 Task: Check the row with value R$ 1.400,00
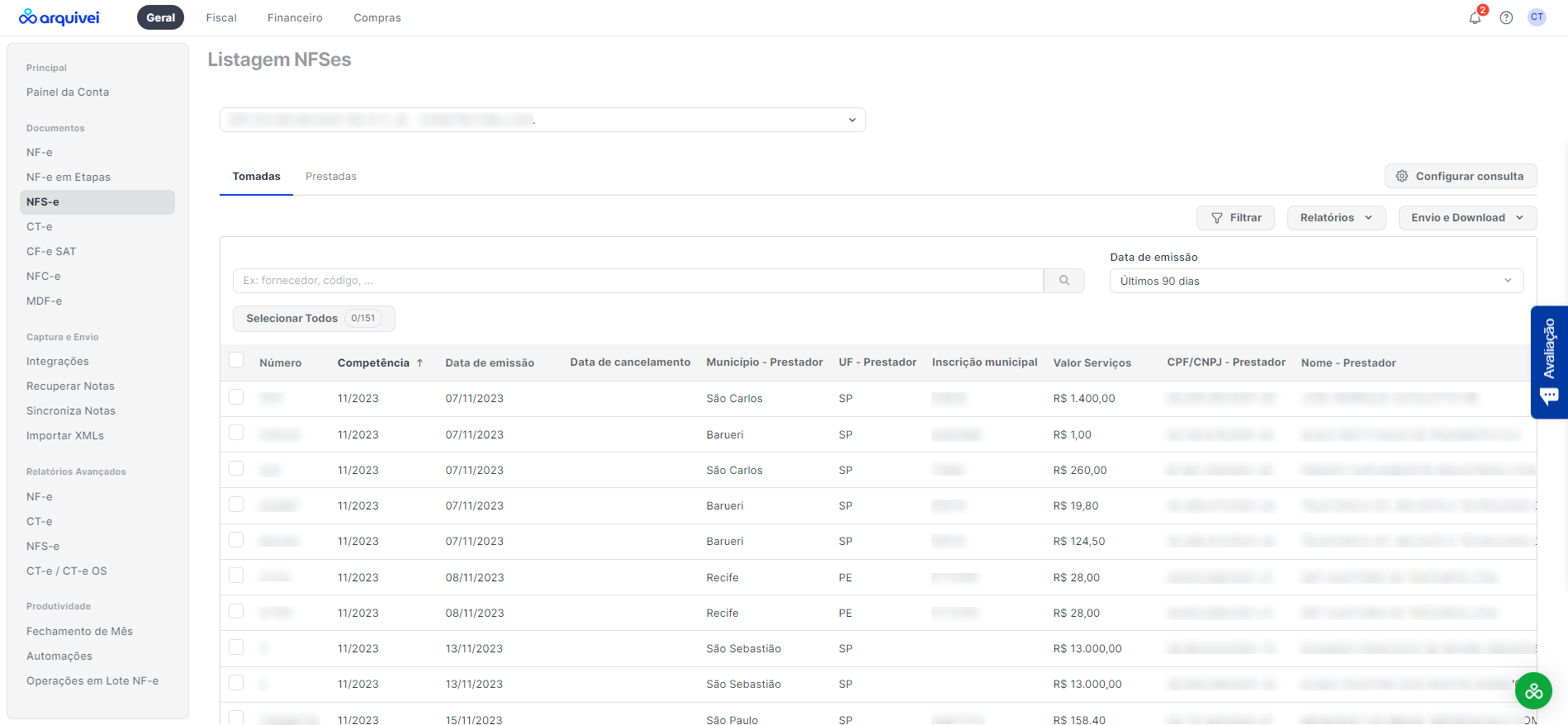[x=237, y=397]
